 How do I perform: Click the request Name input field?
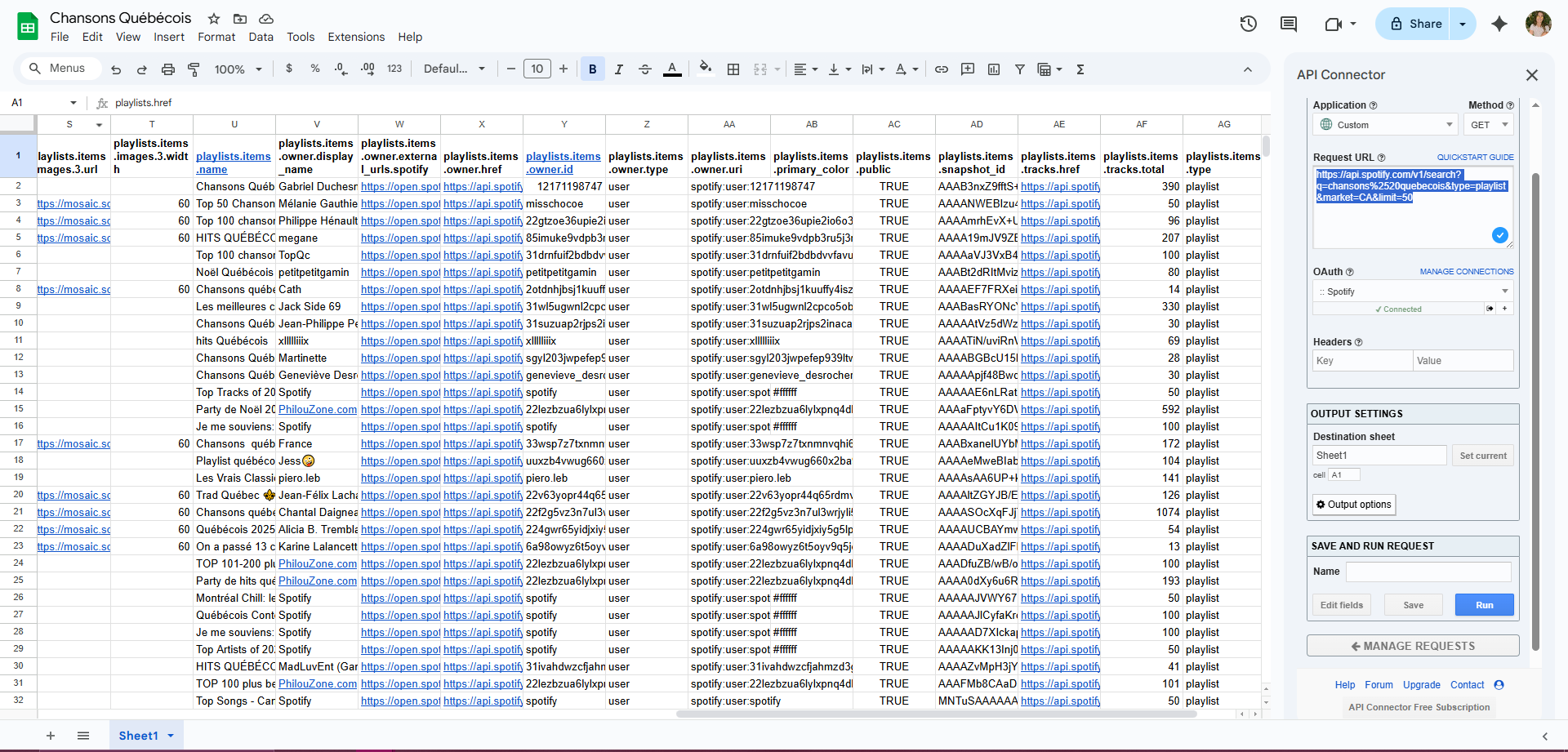click(x=1428, y=572)
